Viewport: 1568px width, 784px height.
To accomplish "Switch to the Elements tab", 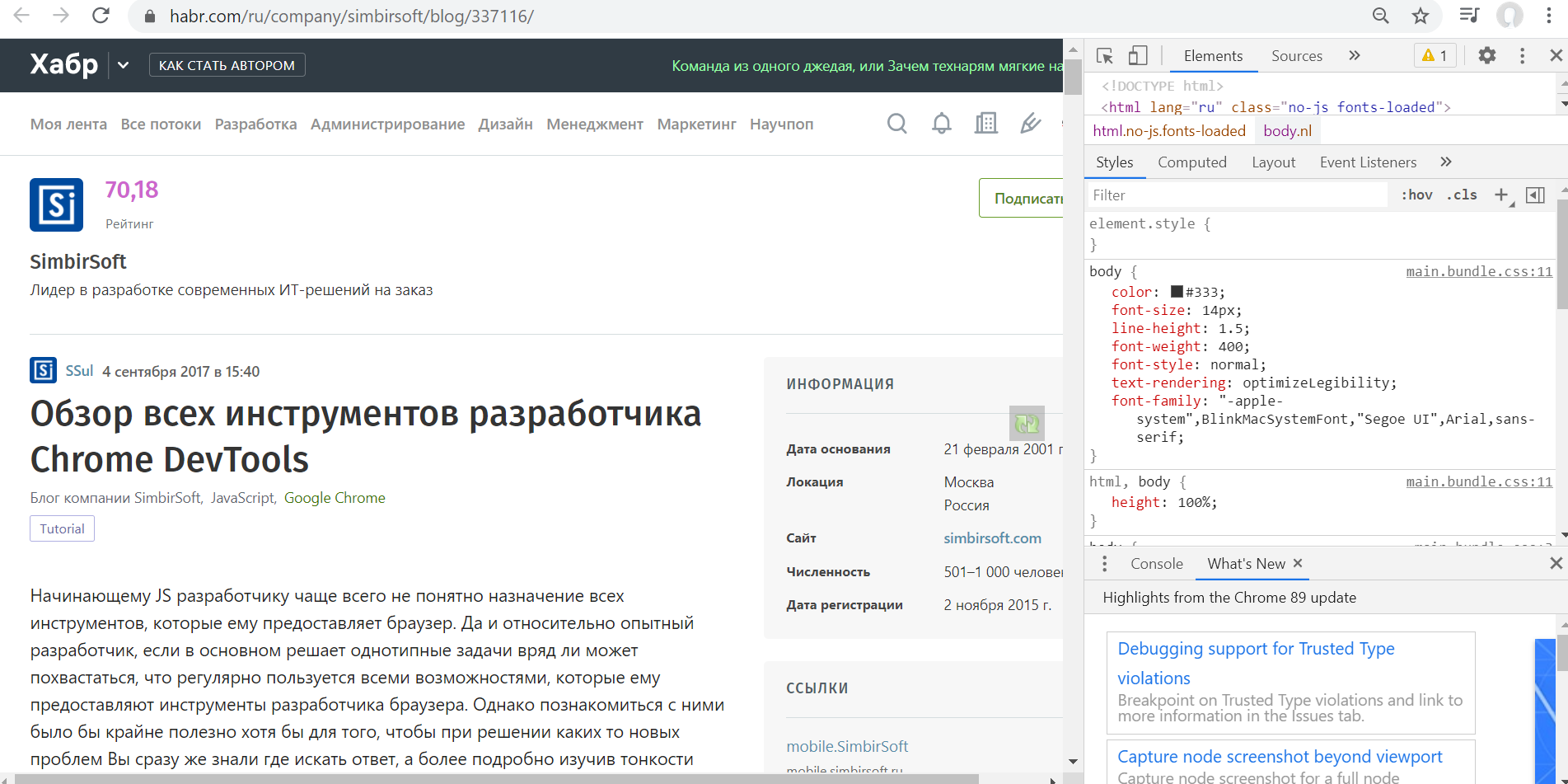I will coord(1213,56).
